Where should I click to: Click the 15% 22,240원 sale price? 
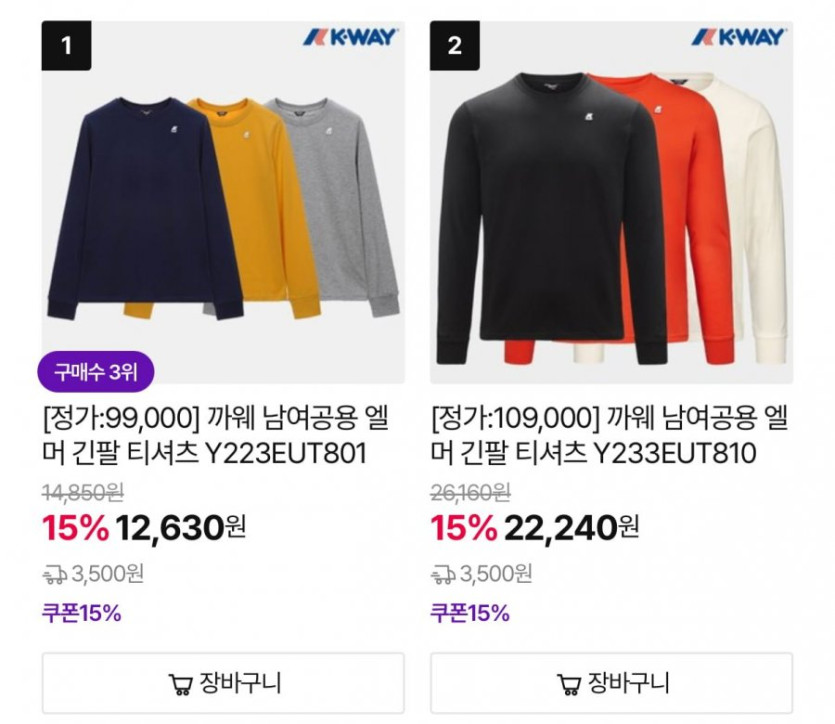(534, 528)
